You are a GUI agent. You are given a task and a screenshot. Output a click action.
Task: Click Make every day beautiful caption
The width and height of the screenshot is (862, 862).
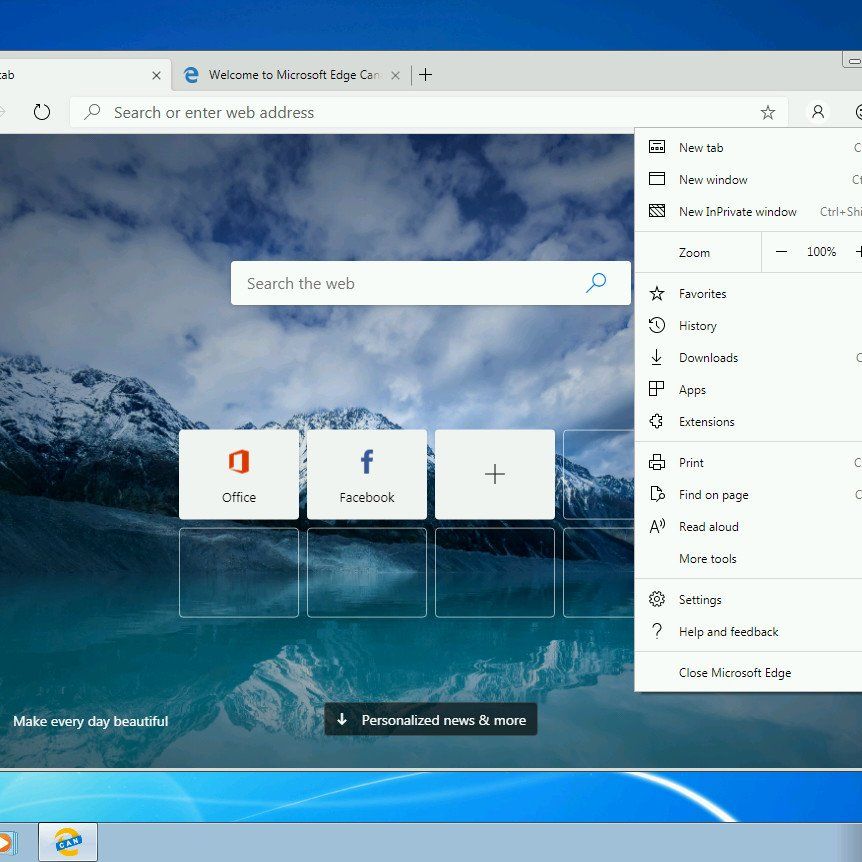click(91, 721)
